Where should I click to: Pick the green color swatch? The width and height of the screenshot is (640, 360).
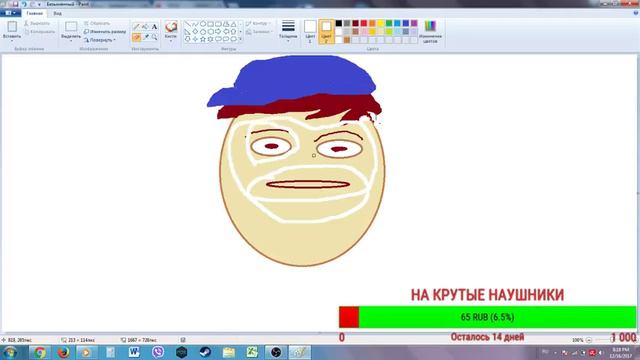coord(389,23)
